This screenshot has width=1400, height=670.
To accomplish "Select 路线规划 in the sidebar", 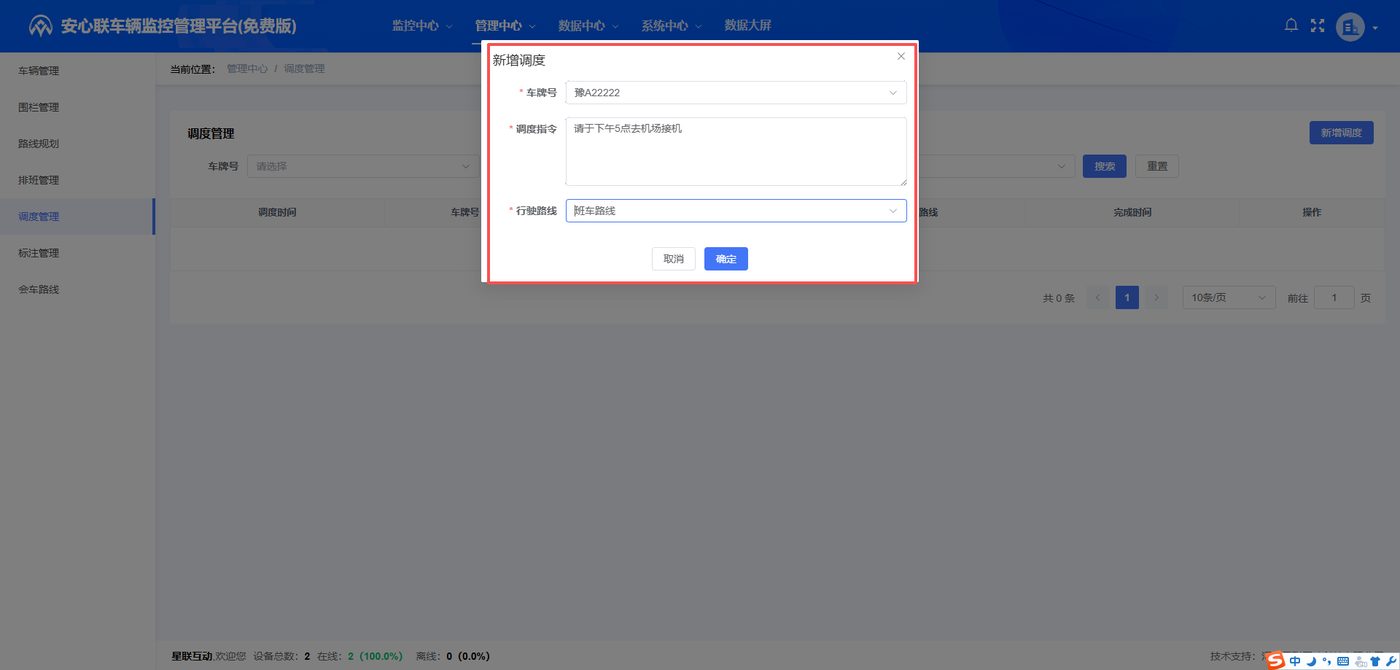I will [78, 144].
